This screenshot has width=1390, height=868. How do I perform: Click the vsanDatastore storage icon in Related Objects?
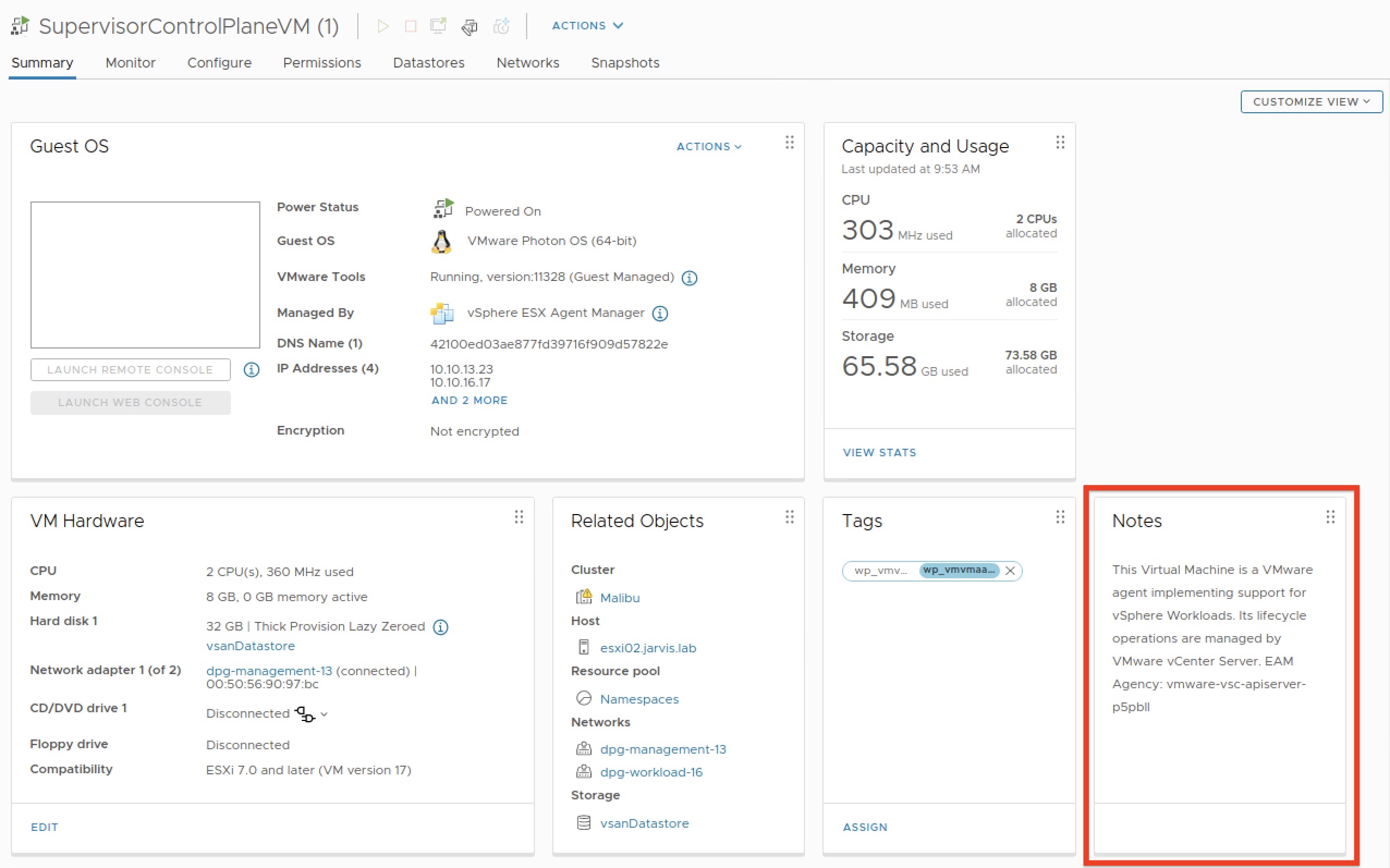tap(584, 823)
